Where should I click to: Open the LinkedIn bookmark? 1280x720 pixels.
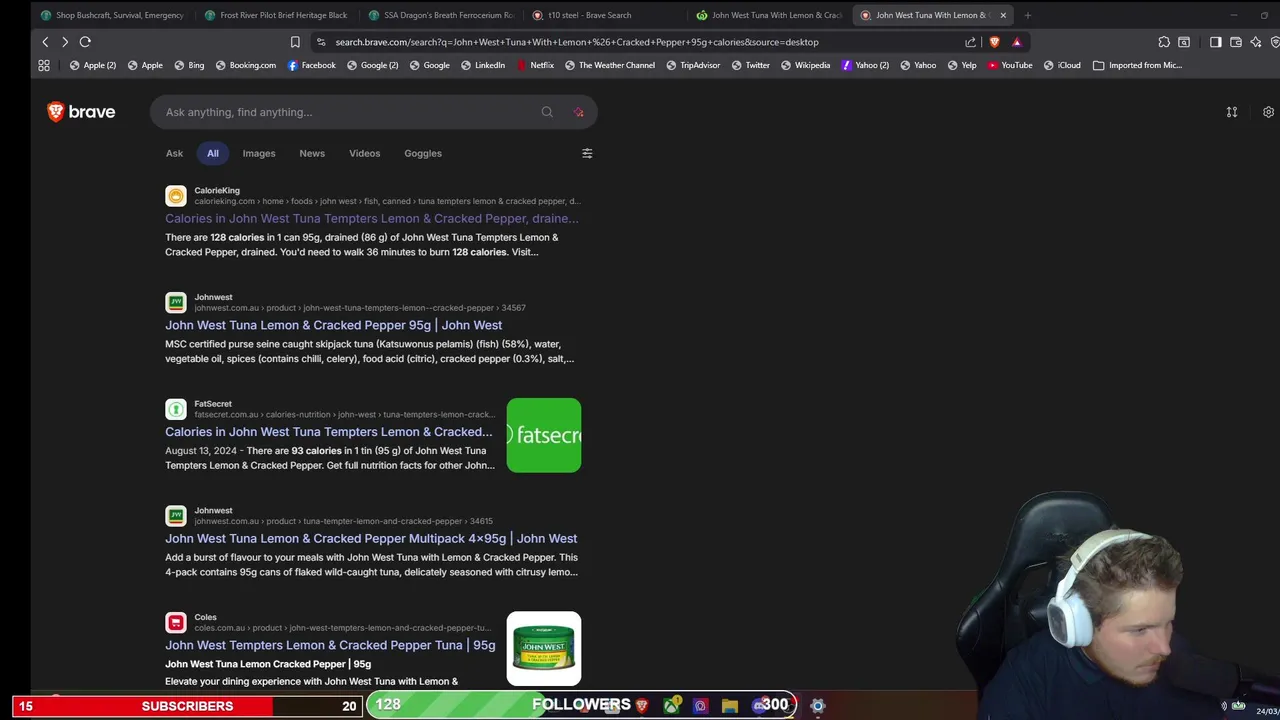click(x=482, y=65)
